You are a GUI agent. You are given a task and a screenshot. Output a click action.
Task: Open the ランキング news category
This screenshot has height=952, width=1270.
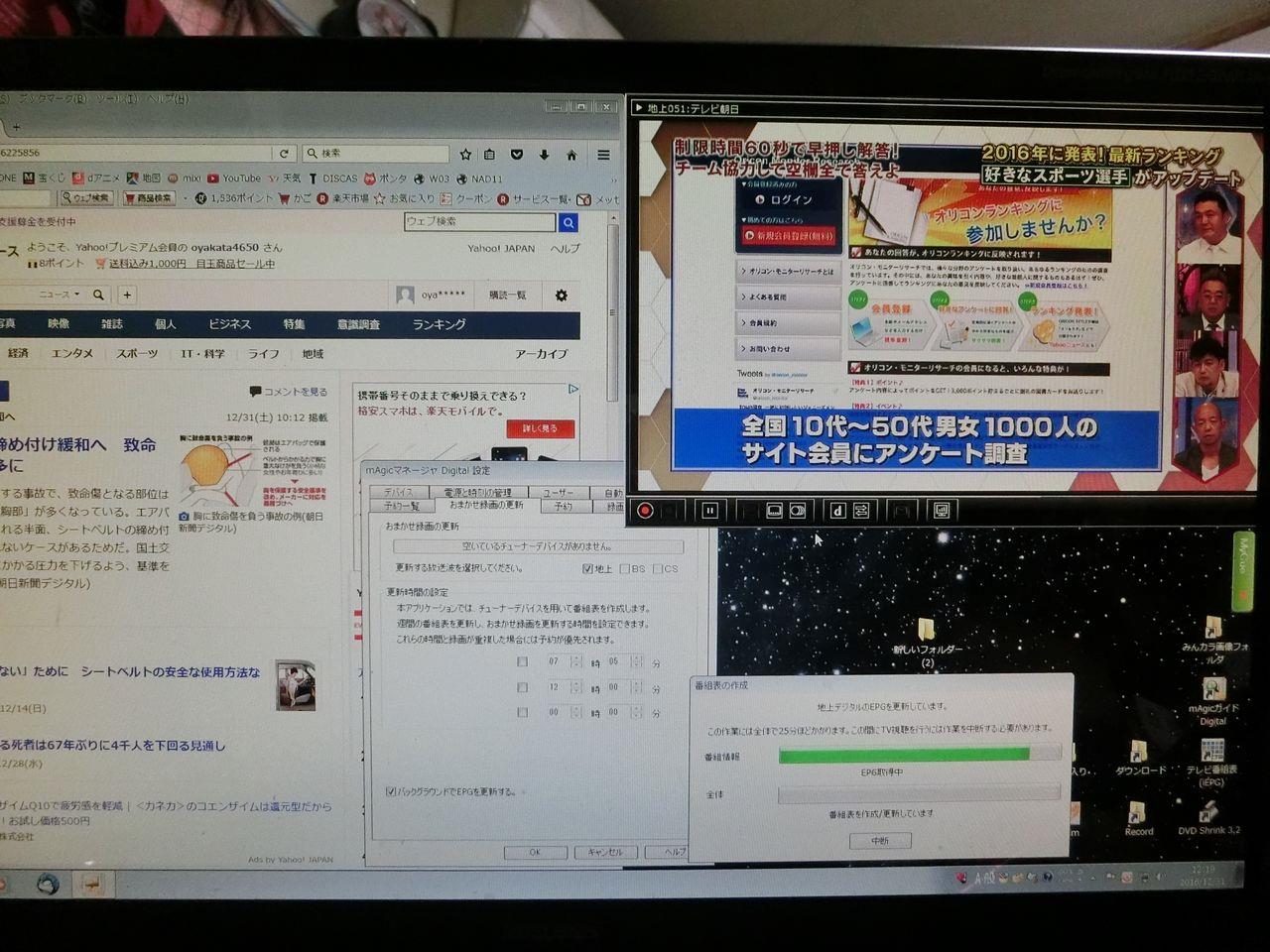point(439,324)
